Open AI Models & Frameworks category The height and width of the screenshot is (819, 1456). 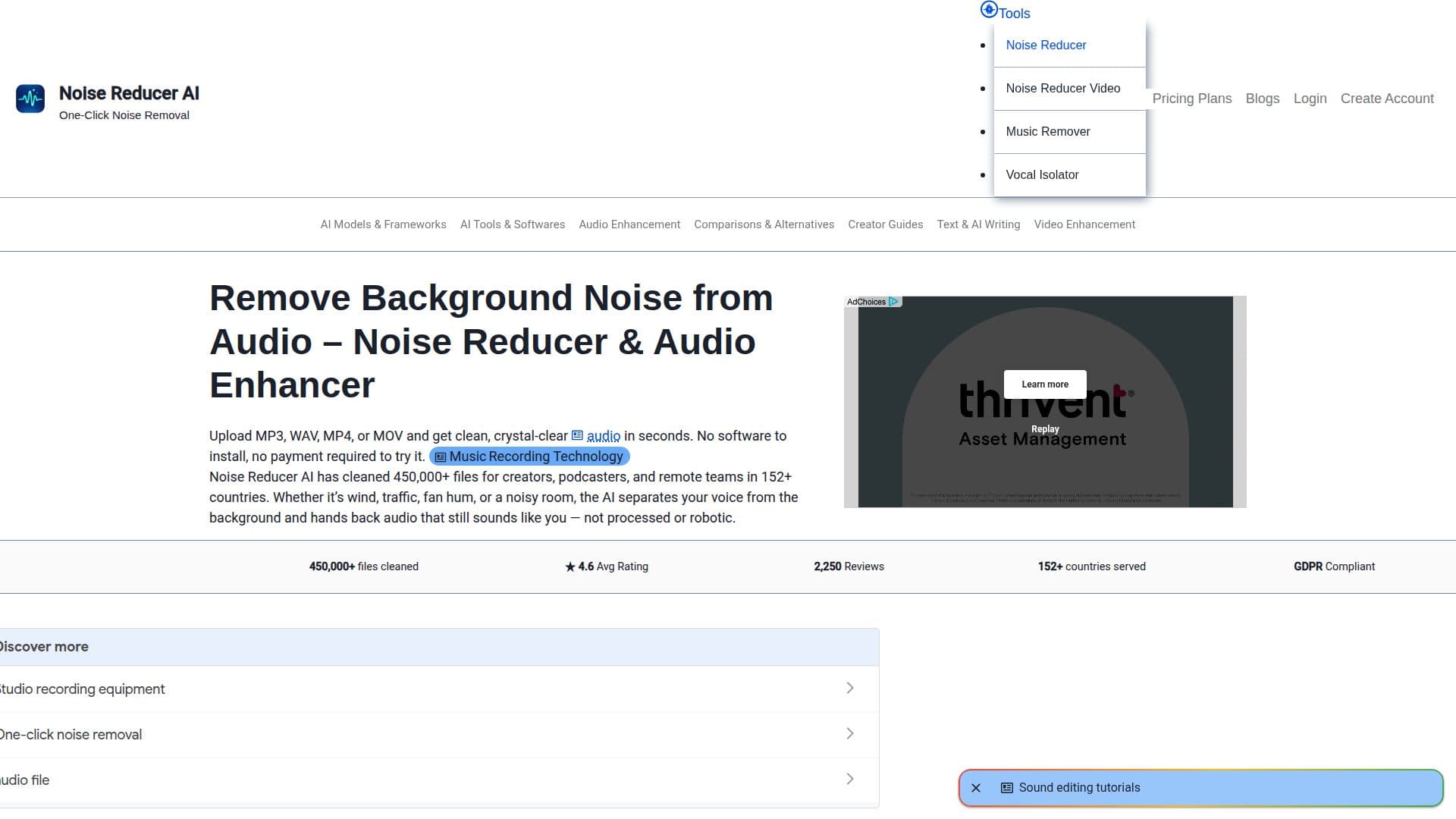[x=383, y=224]
